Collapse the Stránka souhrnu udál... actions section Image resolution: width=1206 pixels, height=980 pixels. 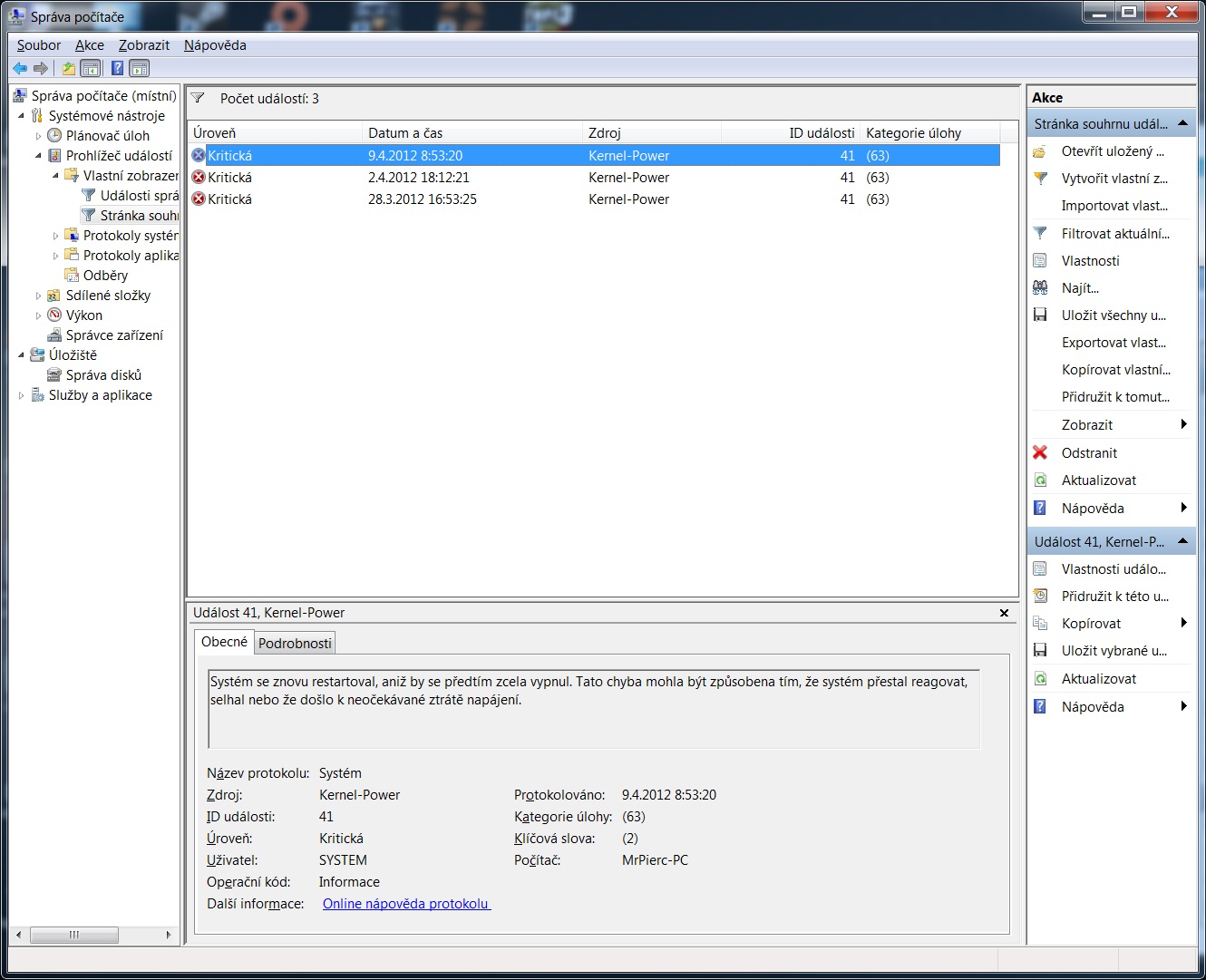[x=1182, y=123]
